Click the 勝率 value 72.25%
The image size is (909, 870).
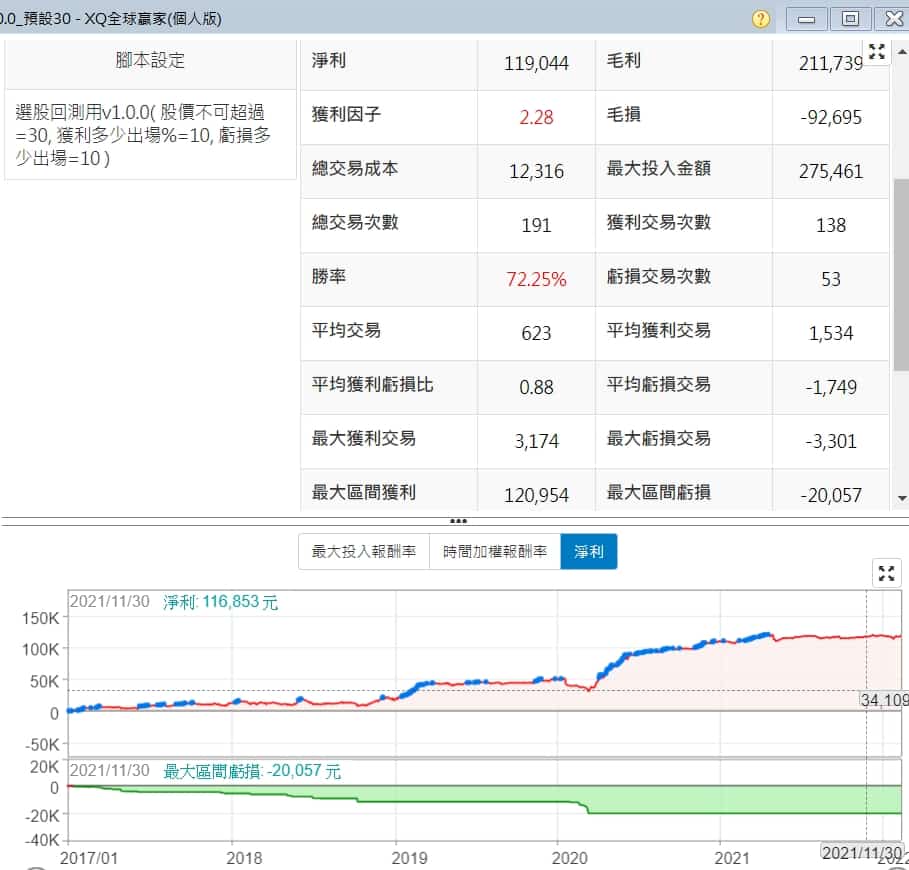tap(536, 279)
